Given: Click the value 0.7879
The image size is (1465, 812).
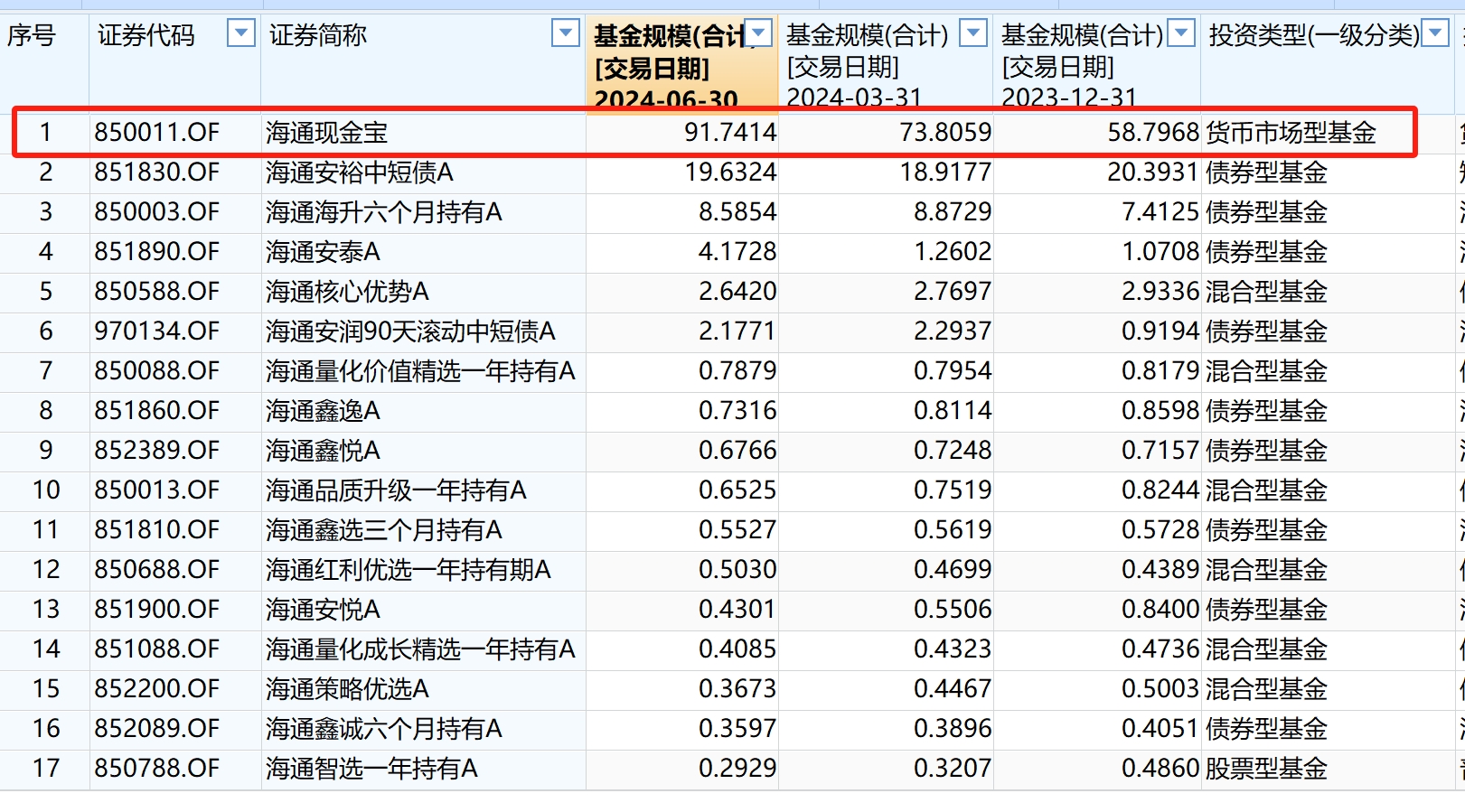Looking at the screenshot, I should (737, 371).
